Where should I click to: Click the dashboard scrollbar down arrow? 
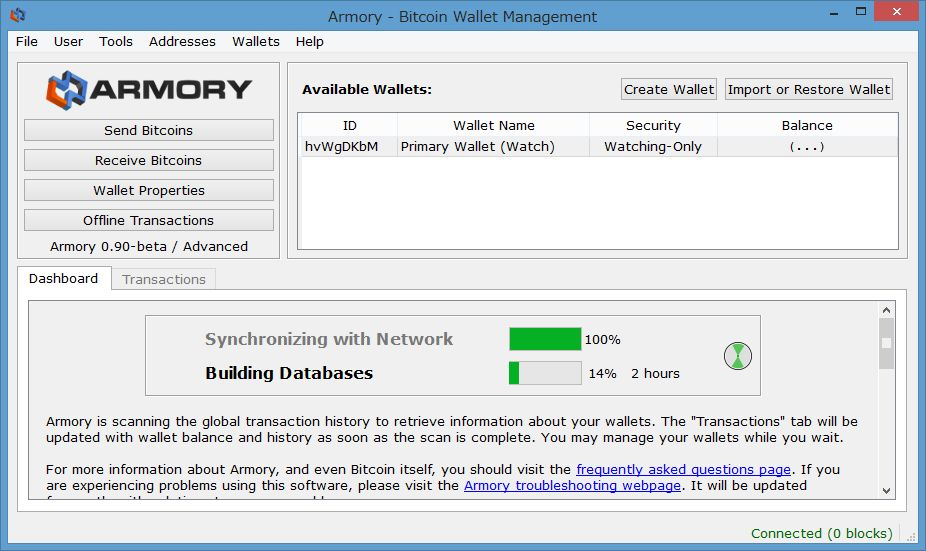click(886, 491)
